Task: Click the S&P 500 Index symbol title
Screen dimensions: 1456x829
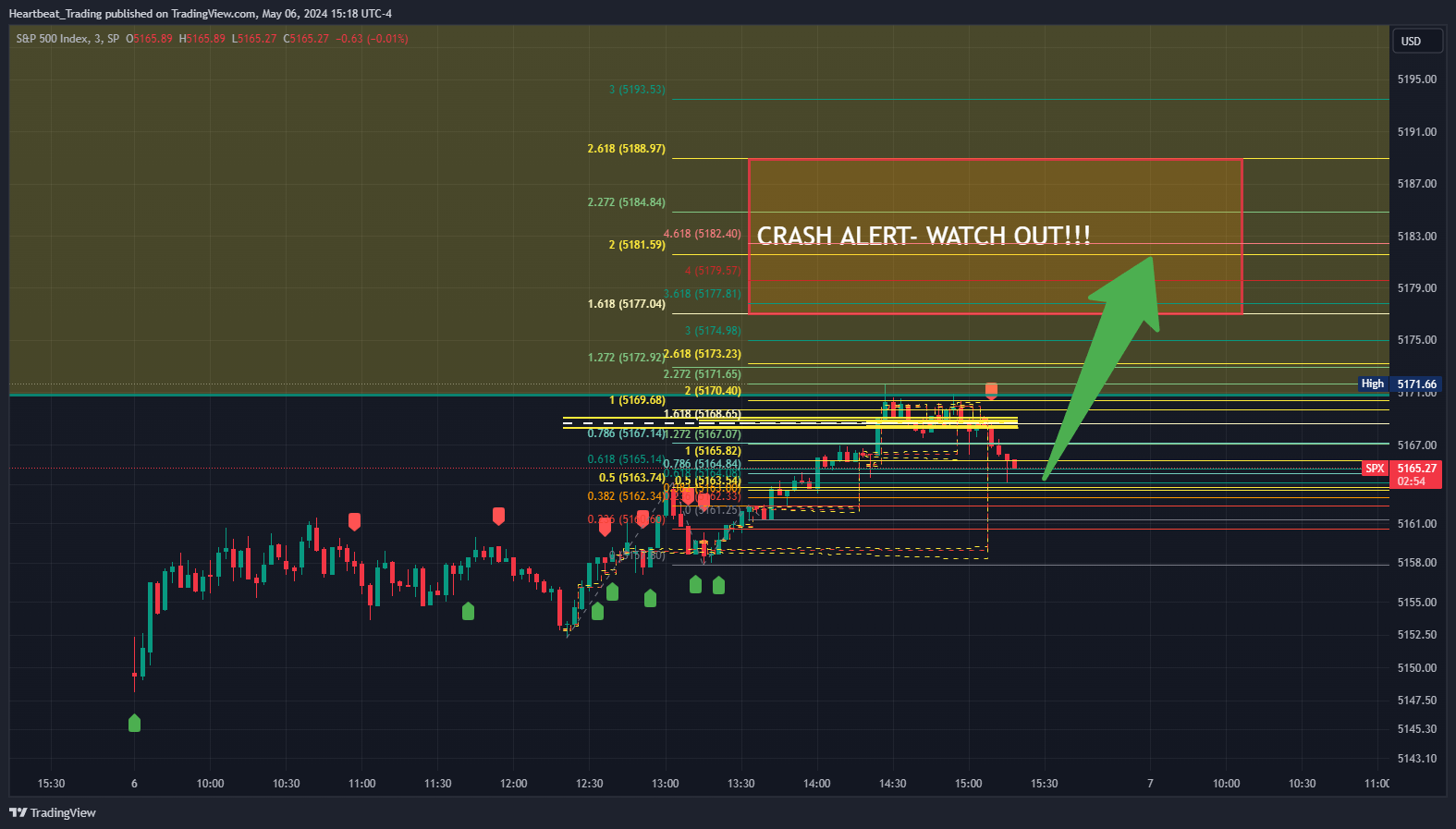Action: (67, 39)
